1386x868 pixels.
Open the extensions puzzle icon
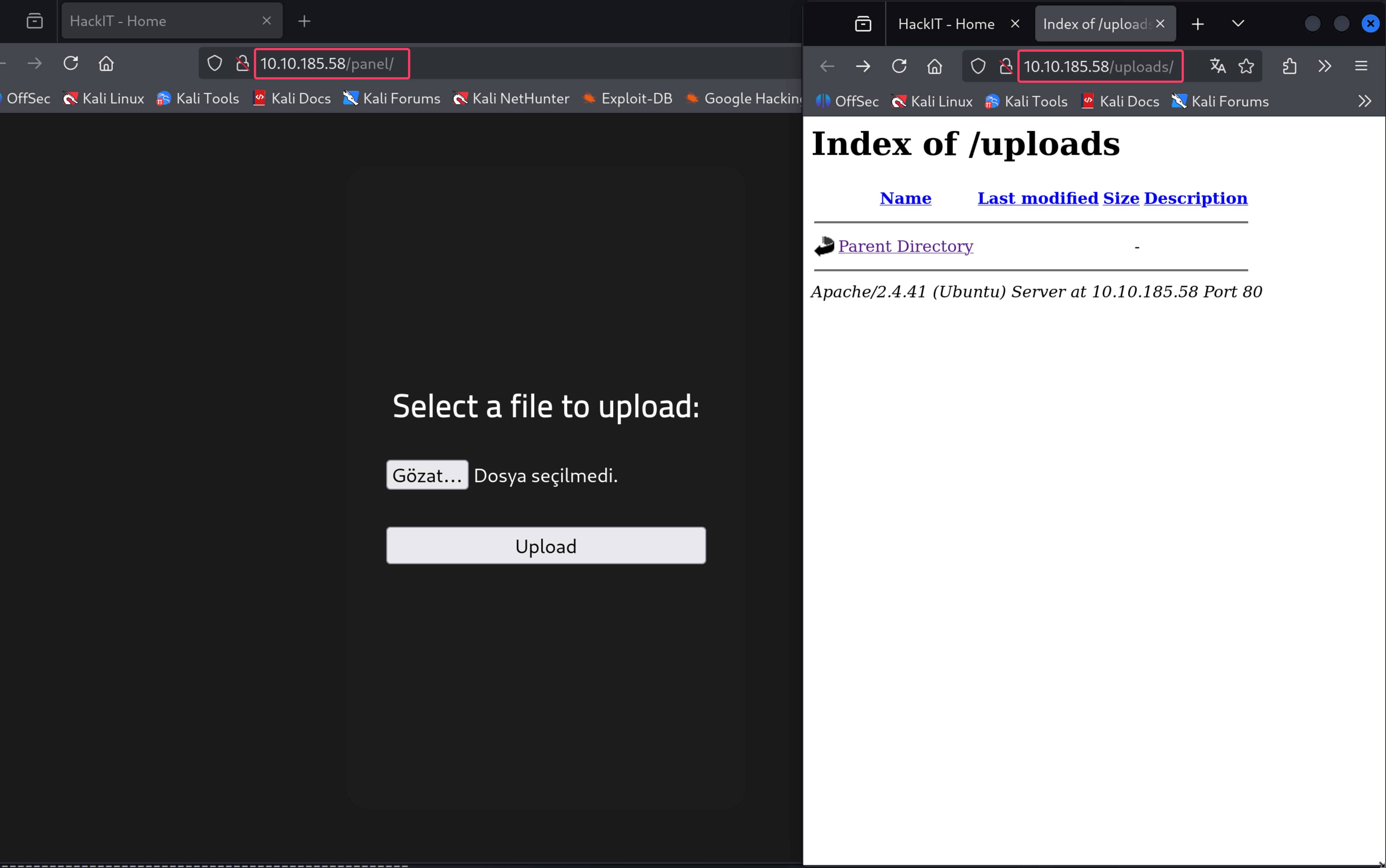(x=1289, y=66)
